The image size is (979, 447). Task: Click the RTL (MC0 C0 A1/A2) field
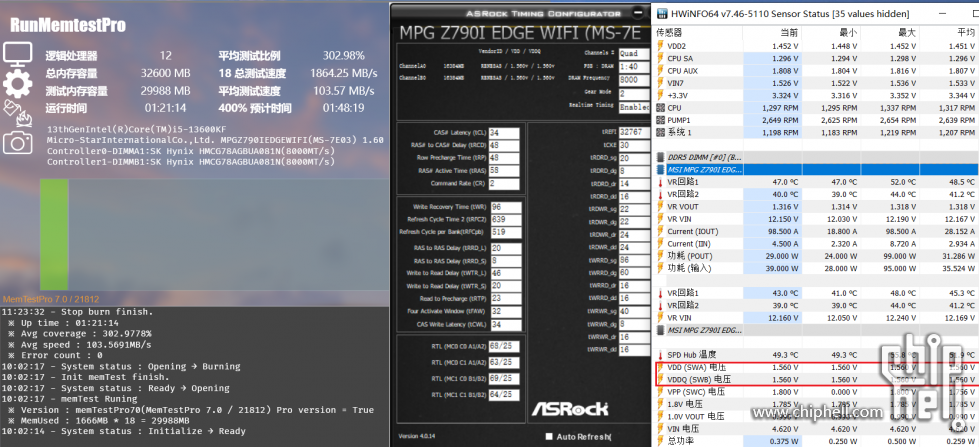(x=504, y=346)
